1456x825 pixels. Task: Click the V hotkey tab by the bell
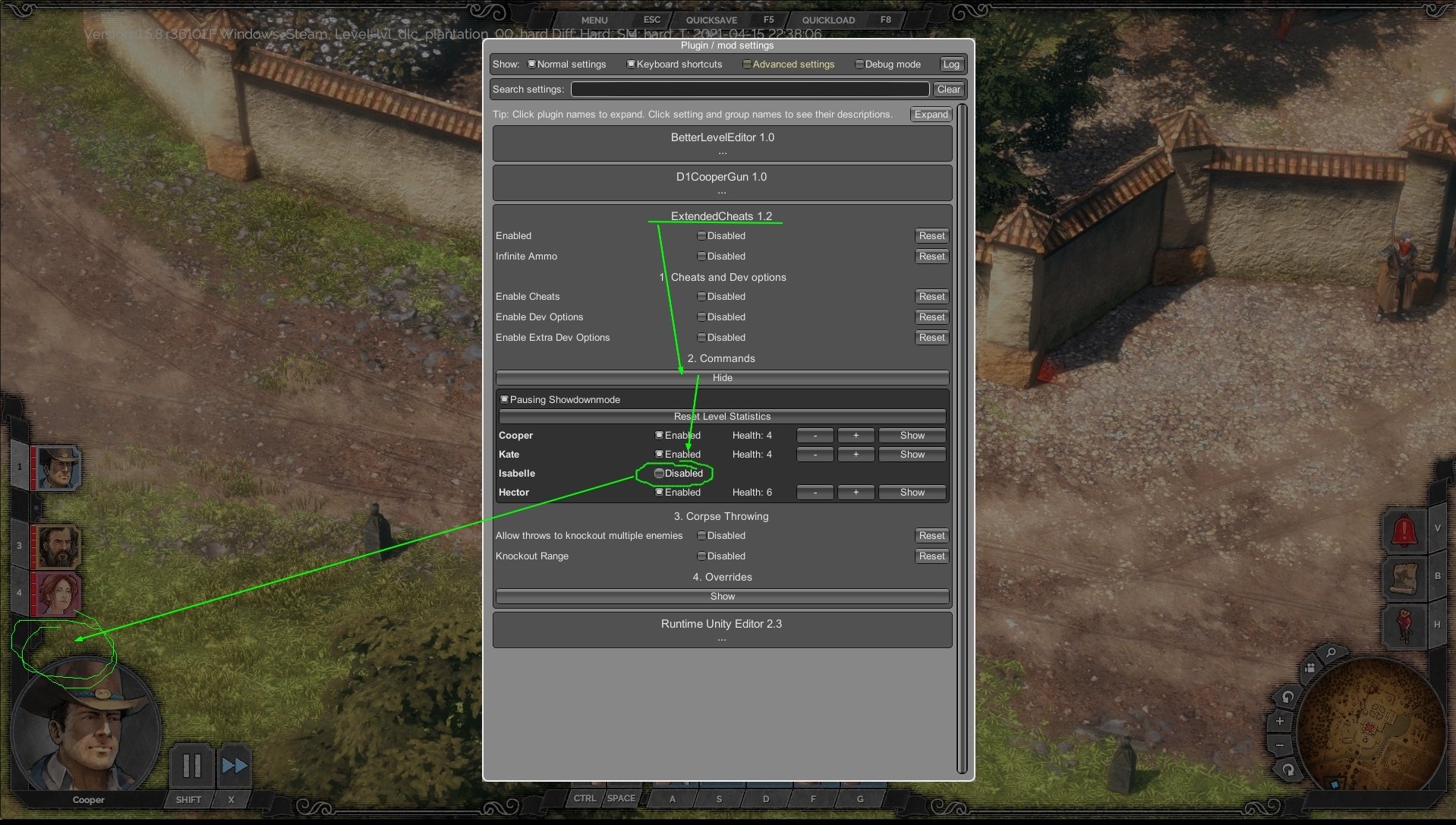click(x=1437, y=528)
